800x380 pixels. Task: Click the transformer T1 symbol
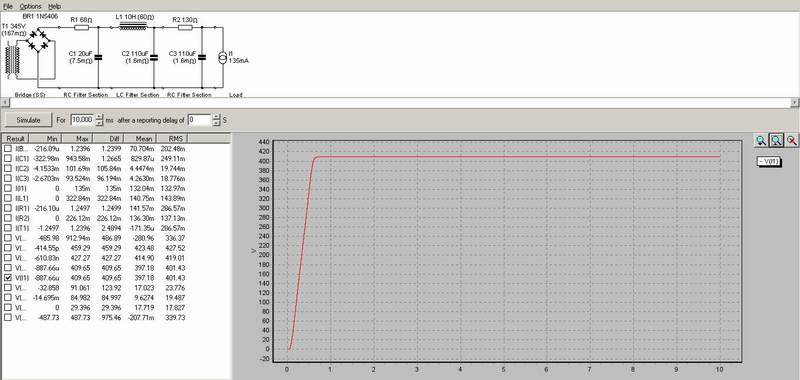pyautogui.click(x=13, y=61)
